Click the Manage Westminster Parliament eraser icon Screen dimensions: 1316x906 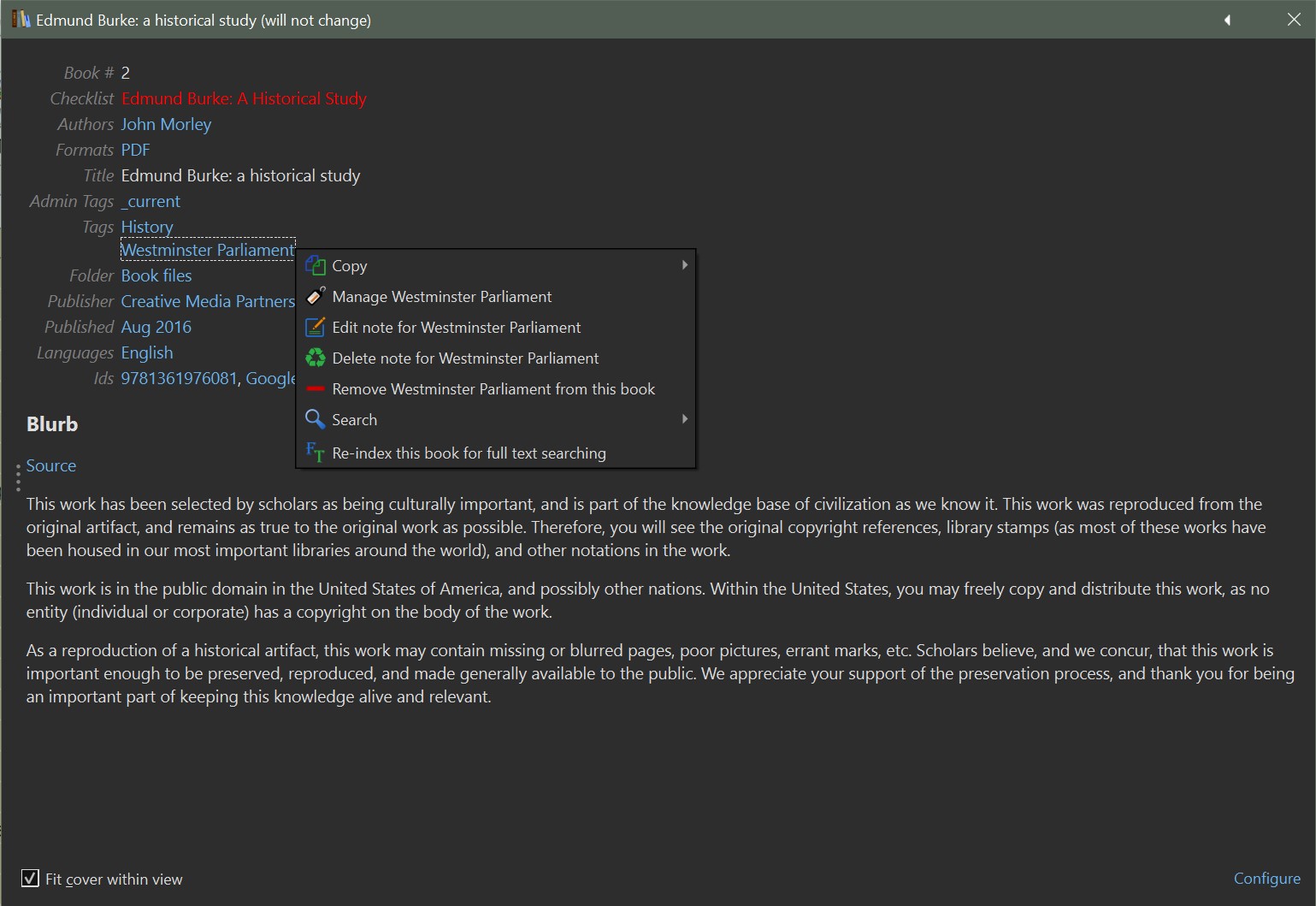pos(316,297)
